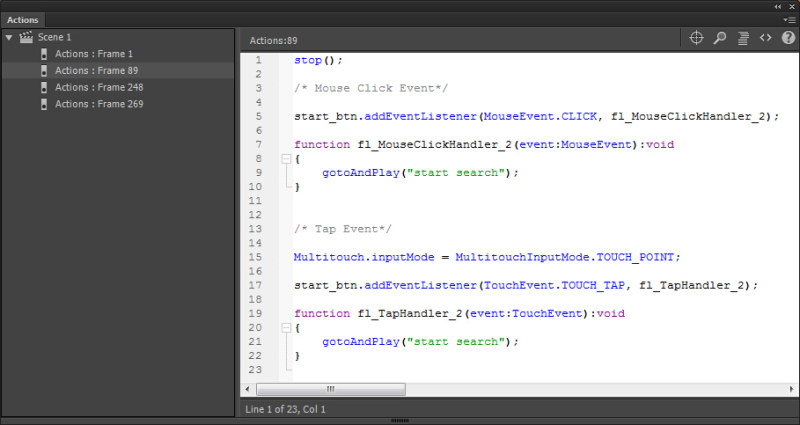Click Multitouch.inputMode on line 15
Viewport: 800px width, 425px height.
point(364,257)
